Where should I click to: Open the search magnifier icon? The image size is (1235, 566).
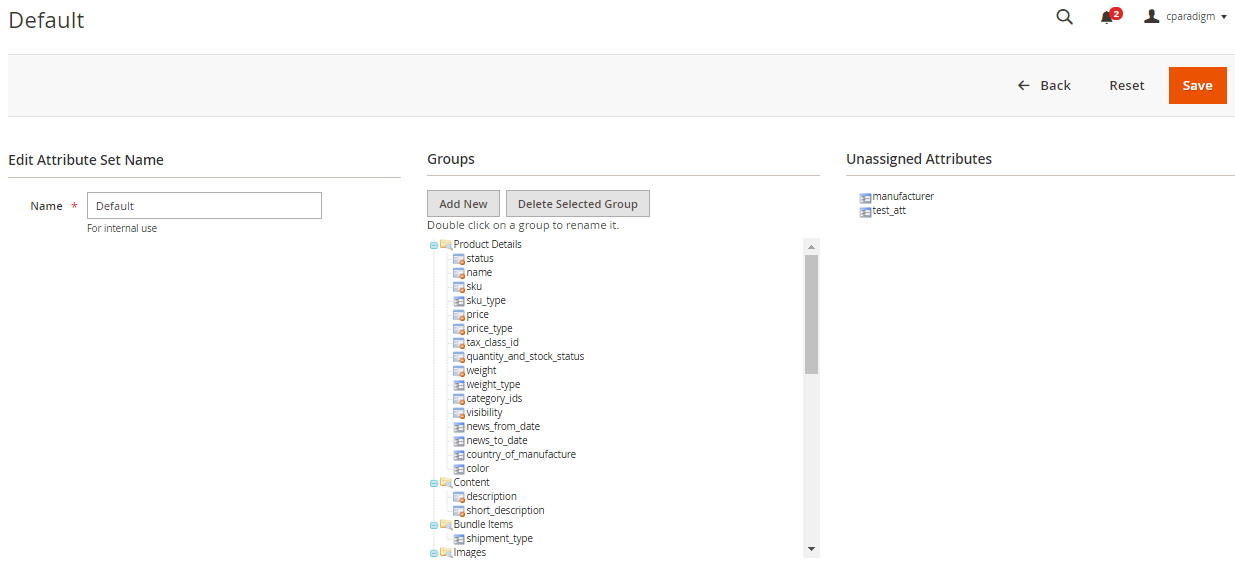click(x=1064, y=17)
